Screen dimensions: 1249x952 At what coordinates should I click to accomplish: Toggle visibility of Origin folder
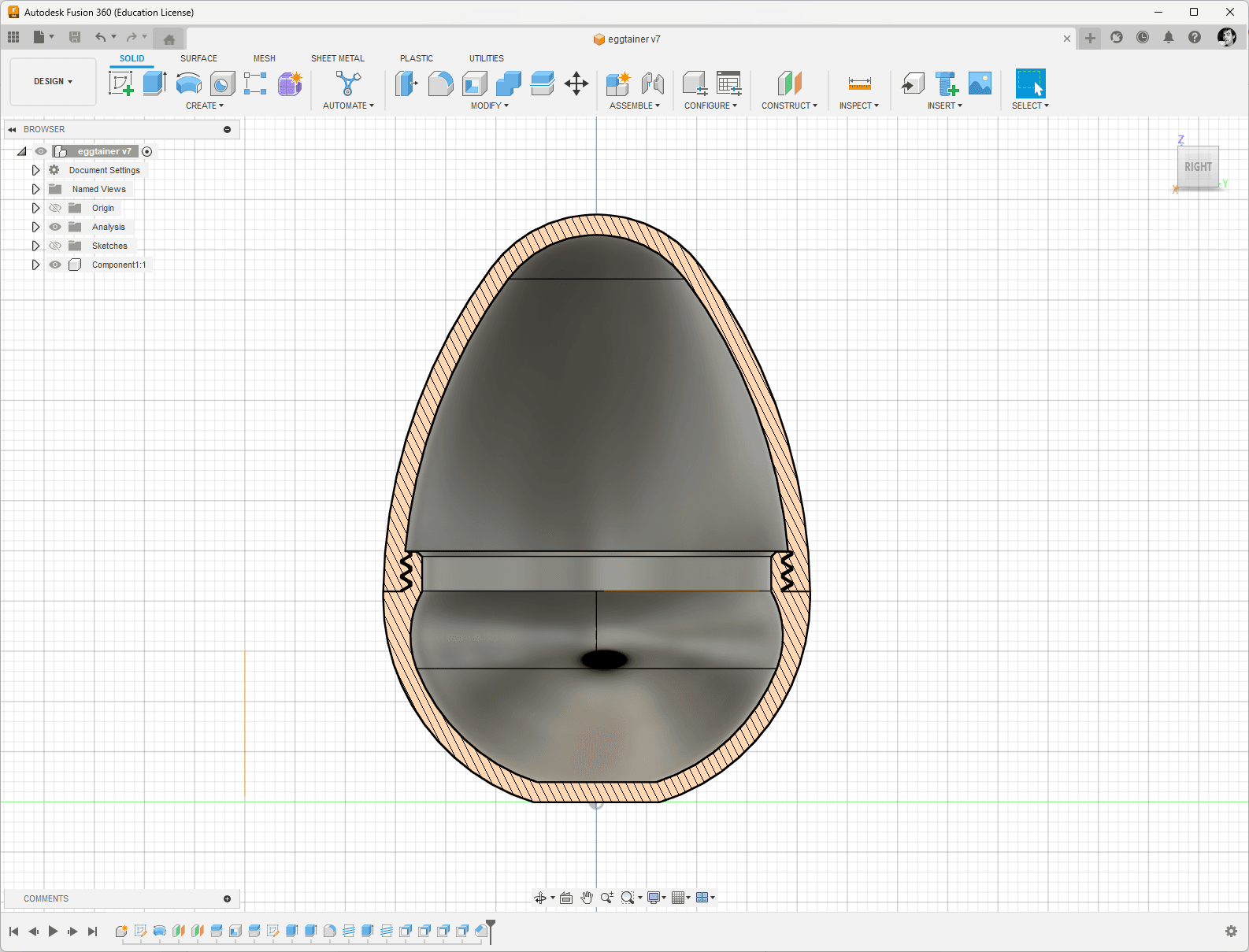55,208
